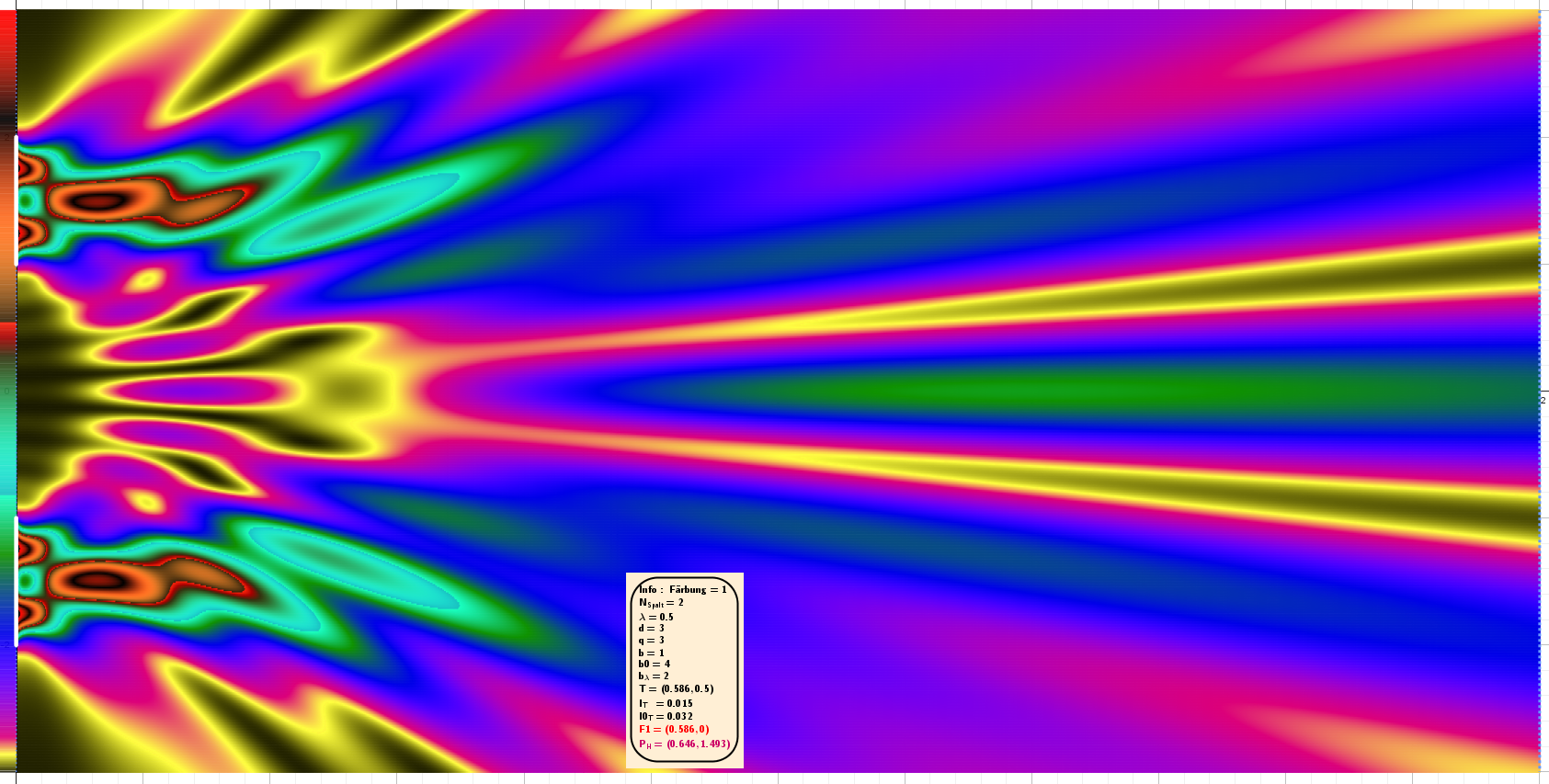Select the 'b0 = 4' value
1549x784 pixels.
tap(655, 664)
